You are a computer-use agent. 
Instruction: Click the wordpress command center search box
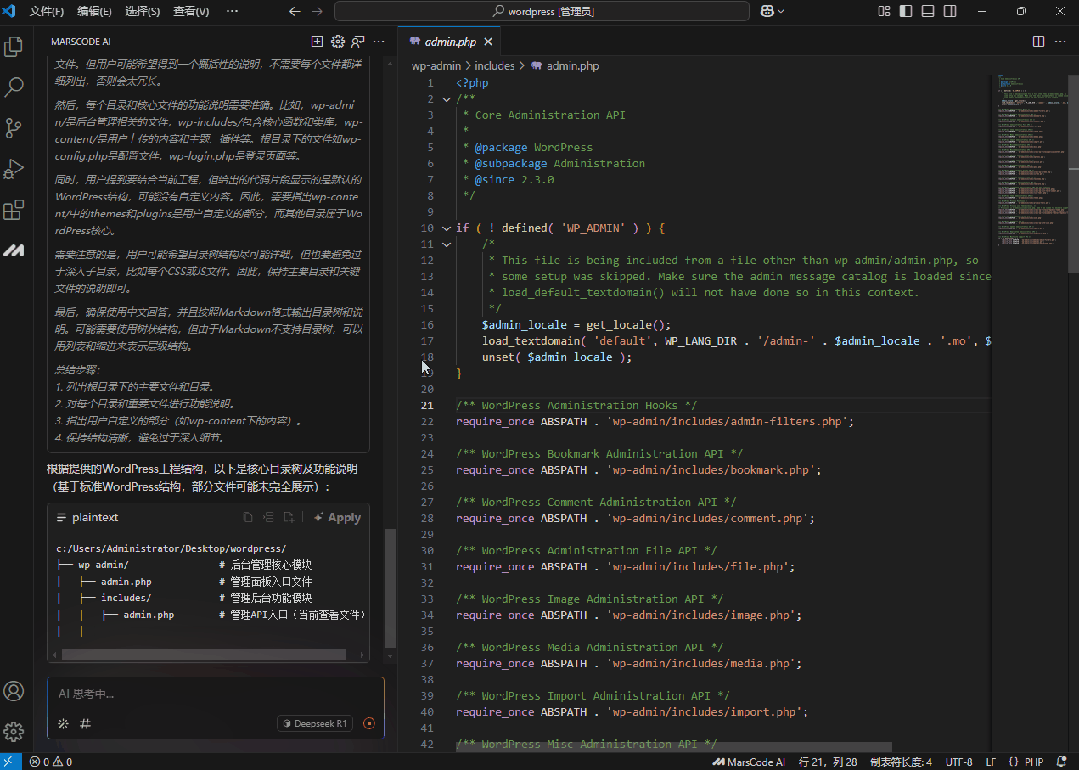coord(542,11)
